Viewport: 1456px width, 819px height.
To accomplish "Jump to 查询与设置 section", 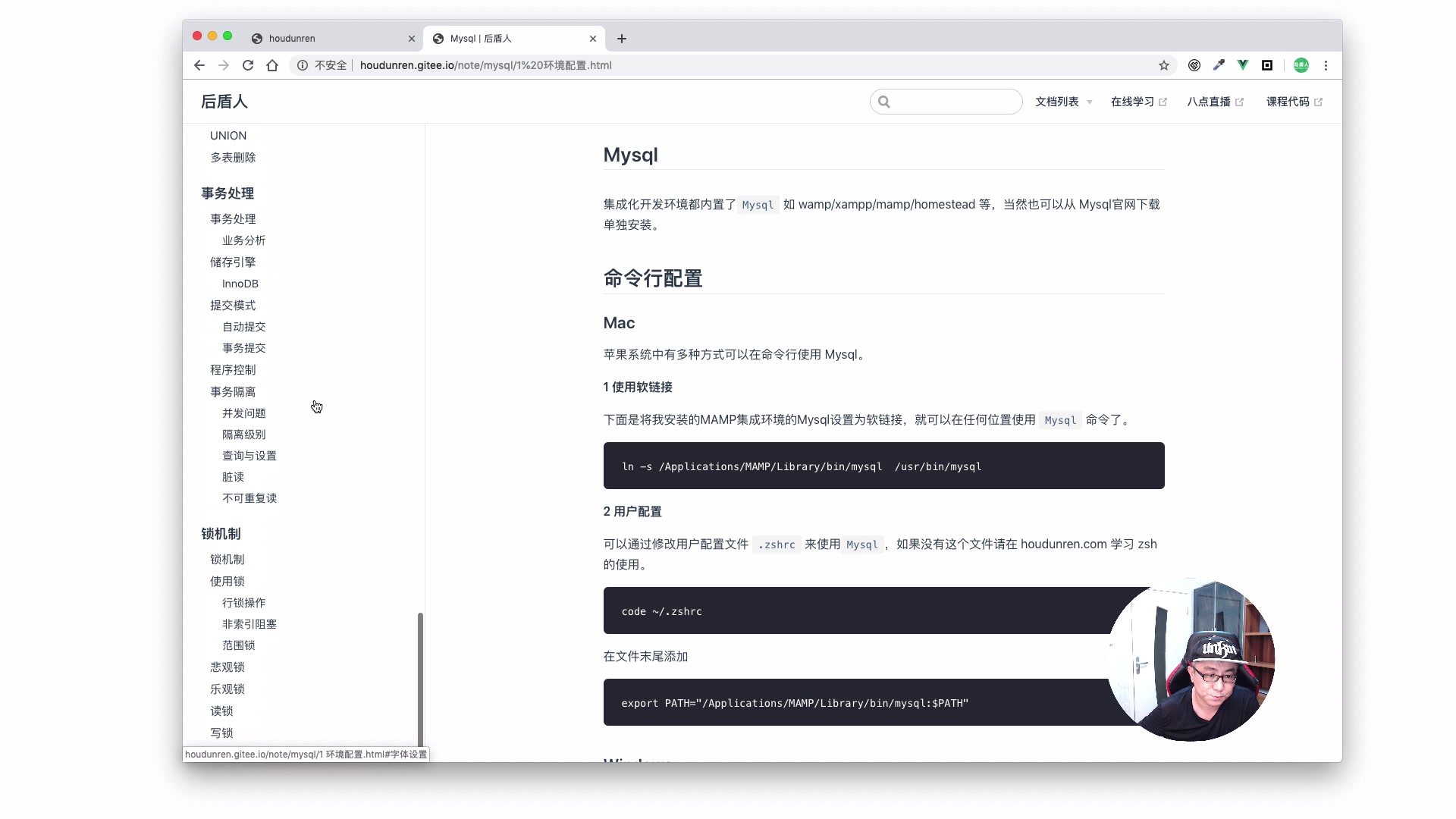I will (249, 456).
